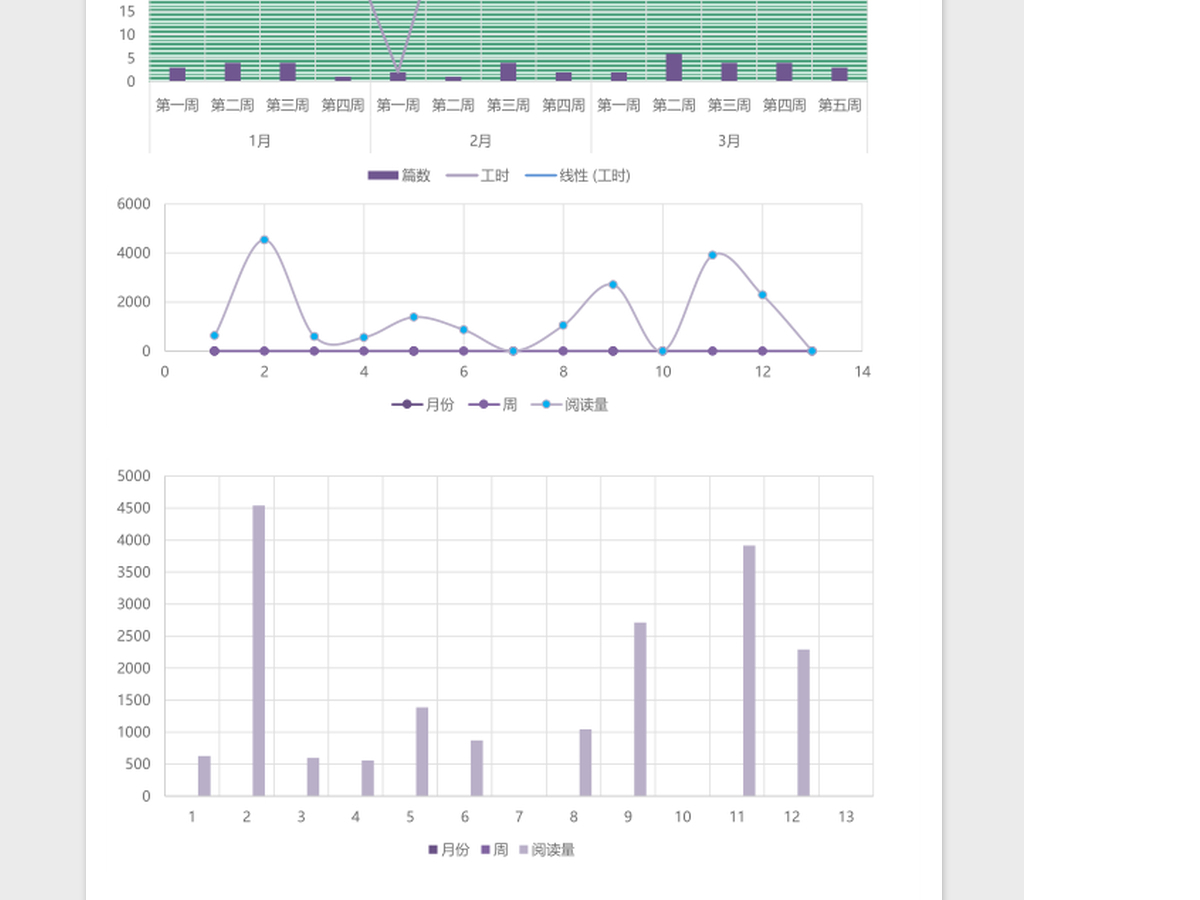Click the bar at category 12
Viewport: 1200px width, 900px height.
tap(803, 723)
